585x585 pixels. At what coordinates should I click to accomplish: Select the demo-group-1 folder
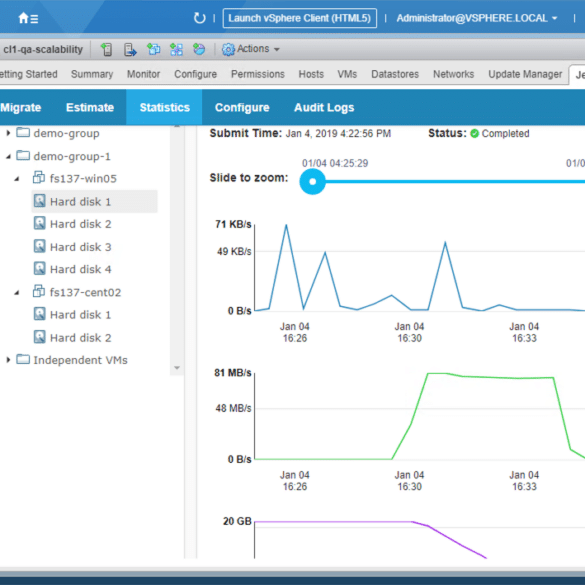coord(72,156)
